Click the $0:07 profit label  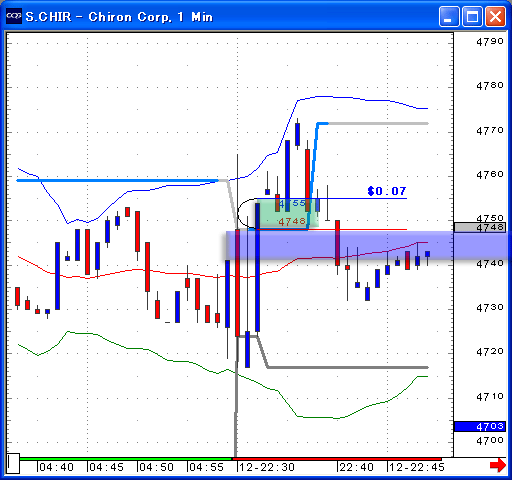387,191
